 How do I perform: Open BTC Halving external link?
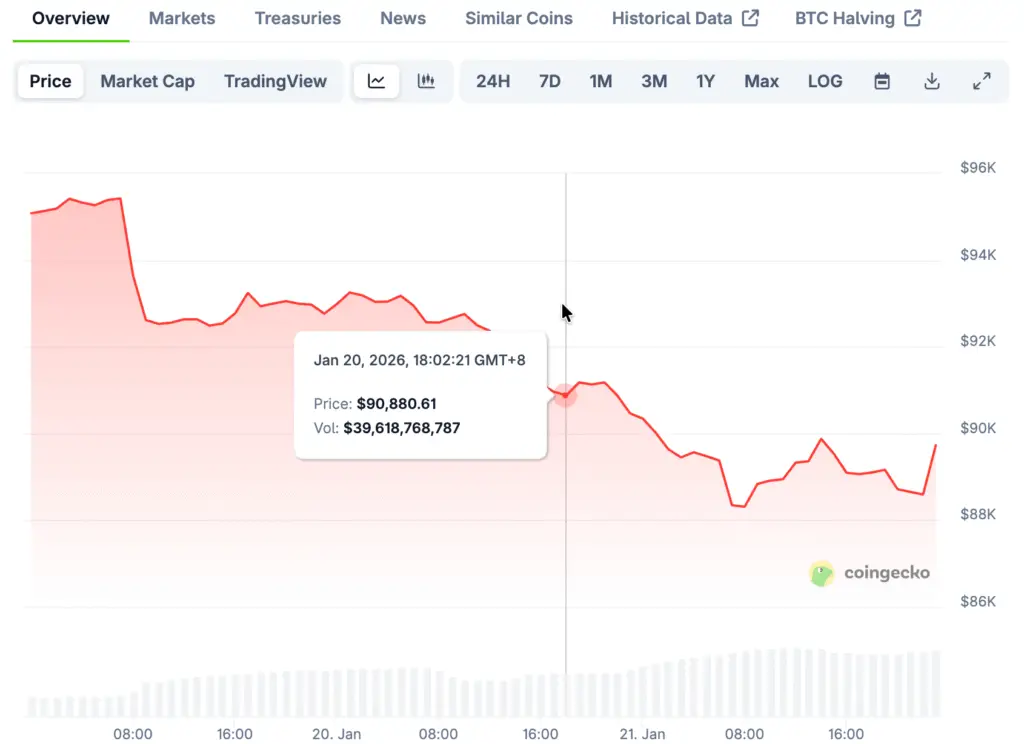tap(858, 18)
